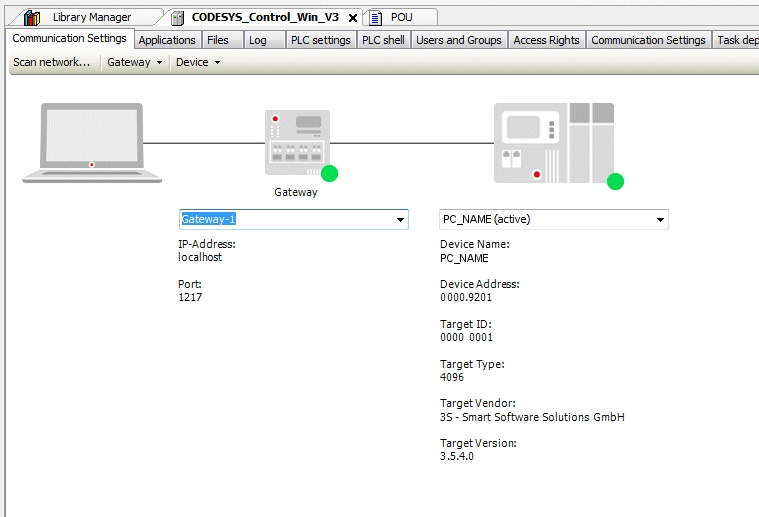This screenshot has height=517, width=759.
Task: Click '3S - Smart Software Solutions GmbH' vendor
Action: (x=532, y=417)
